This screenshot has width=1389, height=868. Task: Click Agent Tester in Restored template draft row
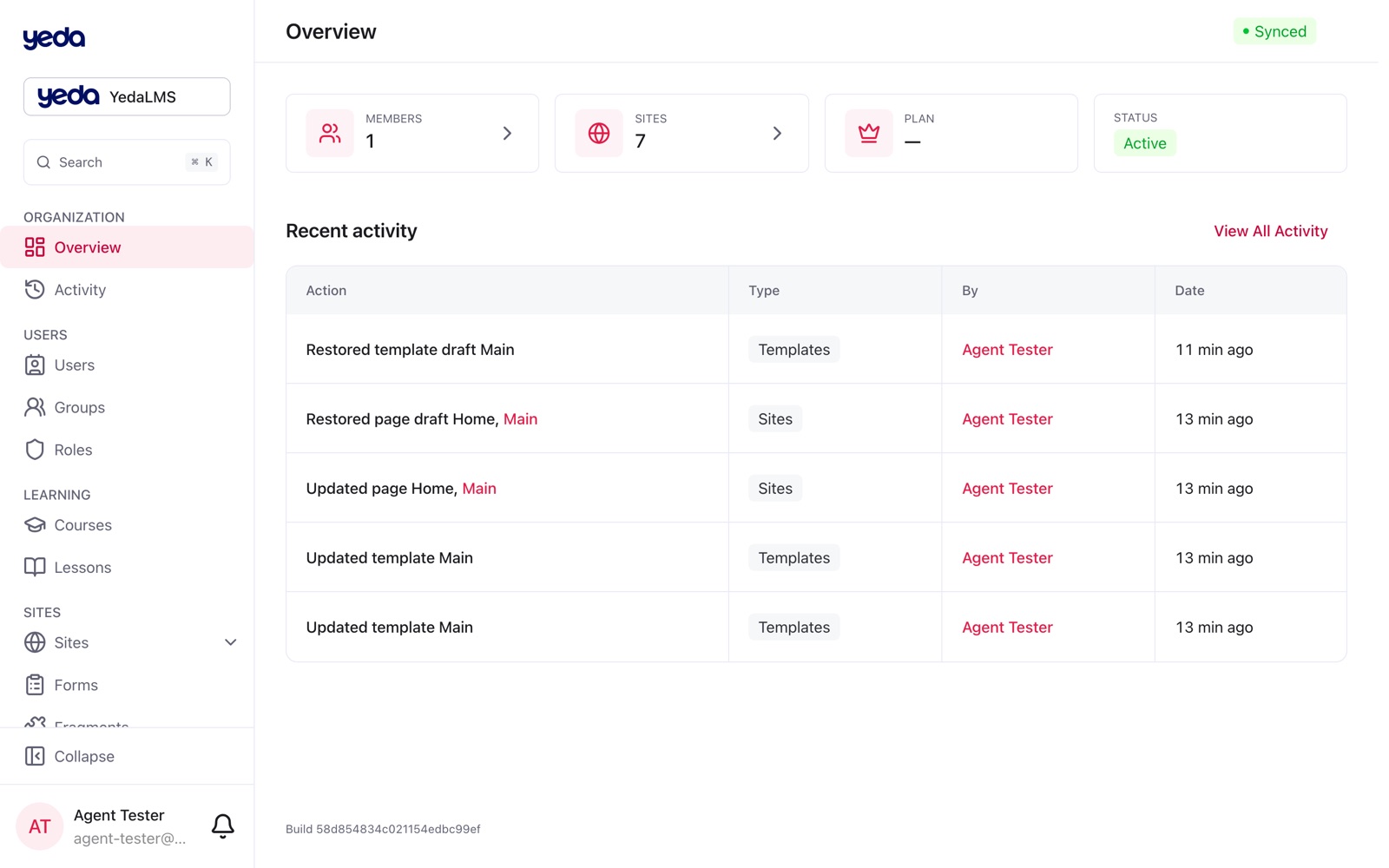pyautogui.click(x=1007, y=350)
